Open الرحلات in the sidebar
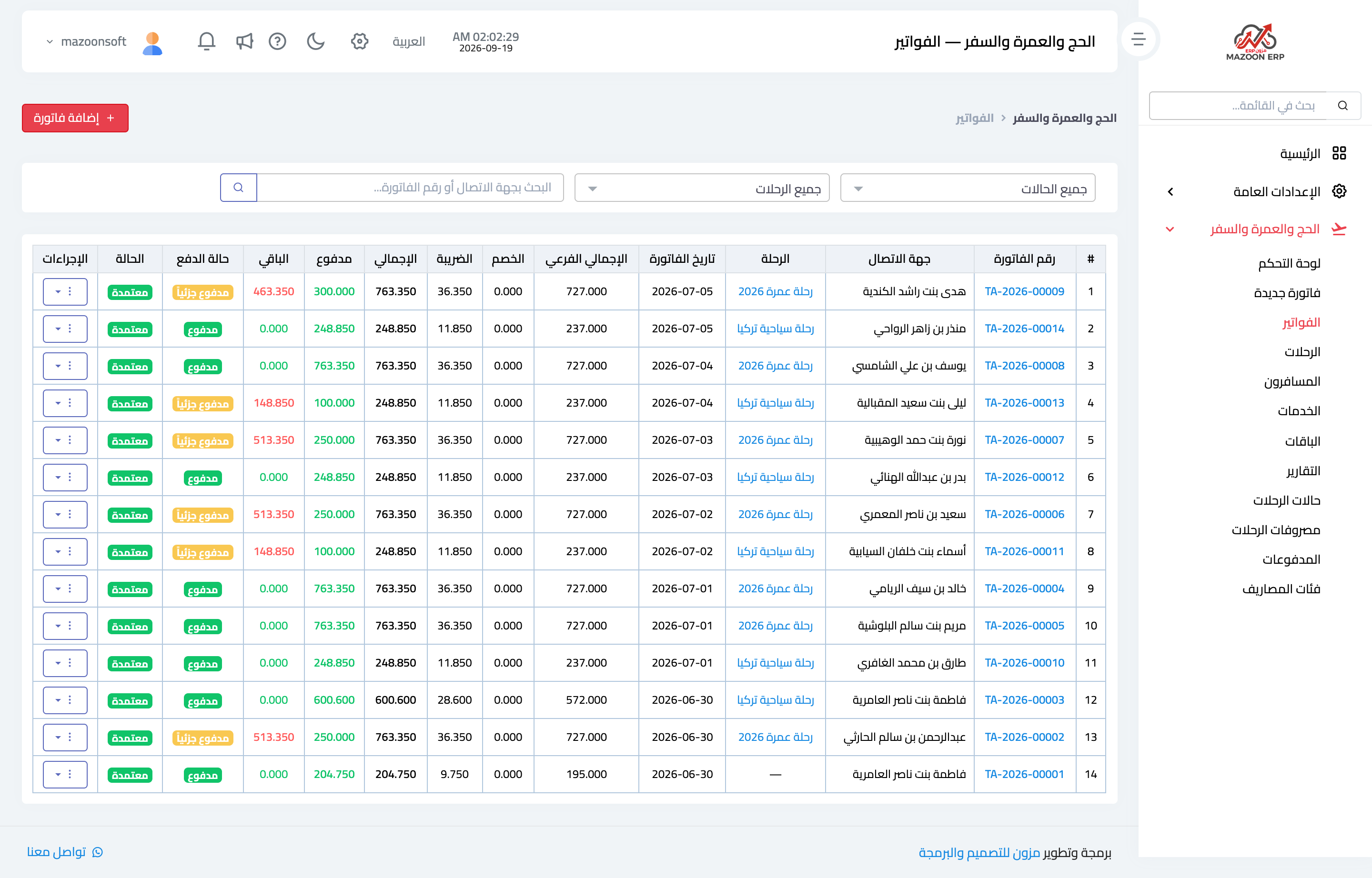Image resolution: width=1372 pixels, height=878 pixels. coord(1302,352)
